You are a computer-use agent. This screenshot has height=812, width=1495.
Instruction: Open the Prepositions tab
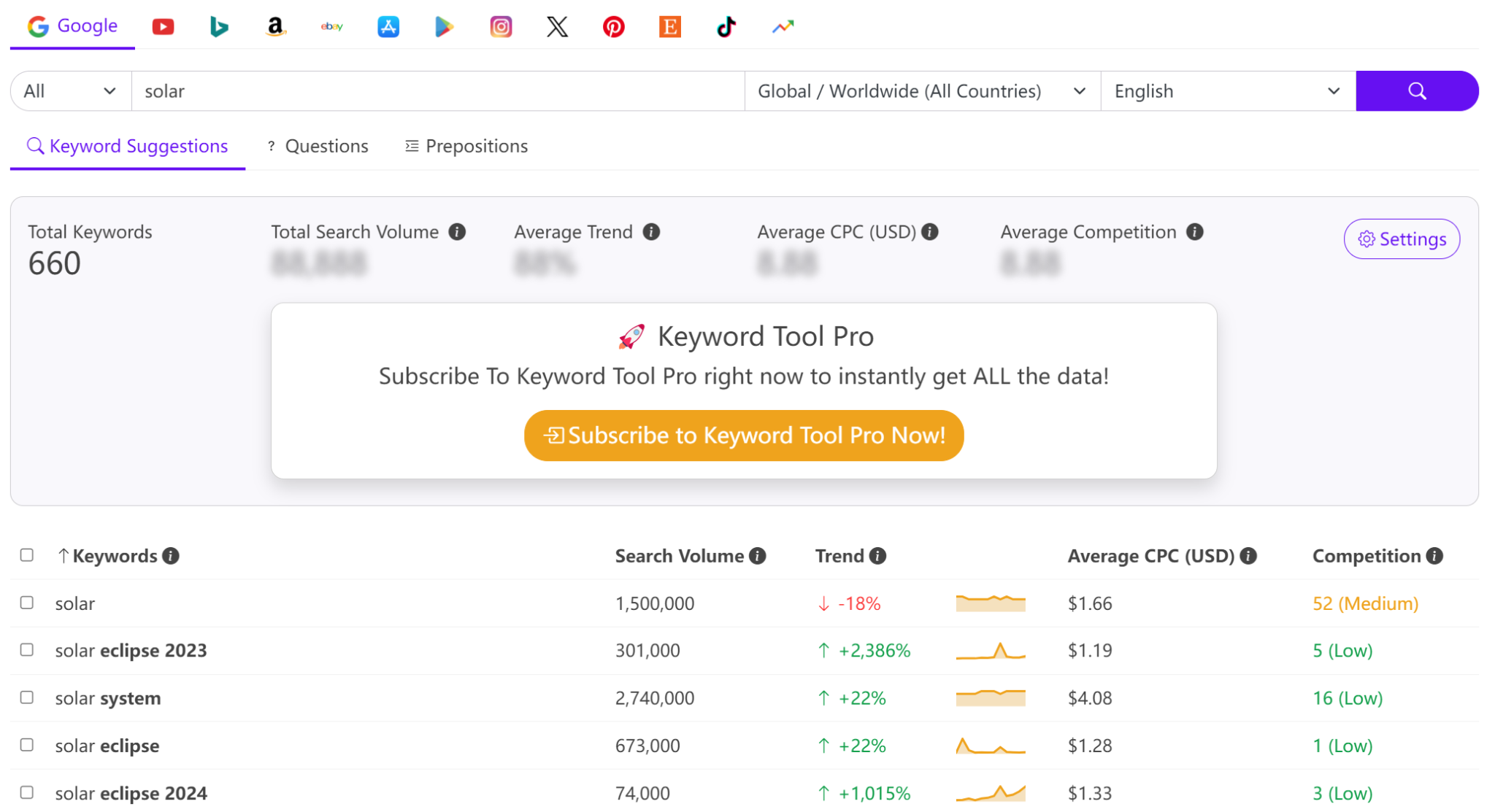point(466,146)
